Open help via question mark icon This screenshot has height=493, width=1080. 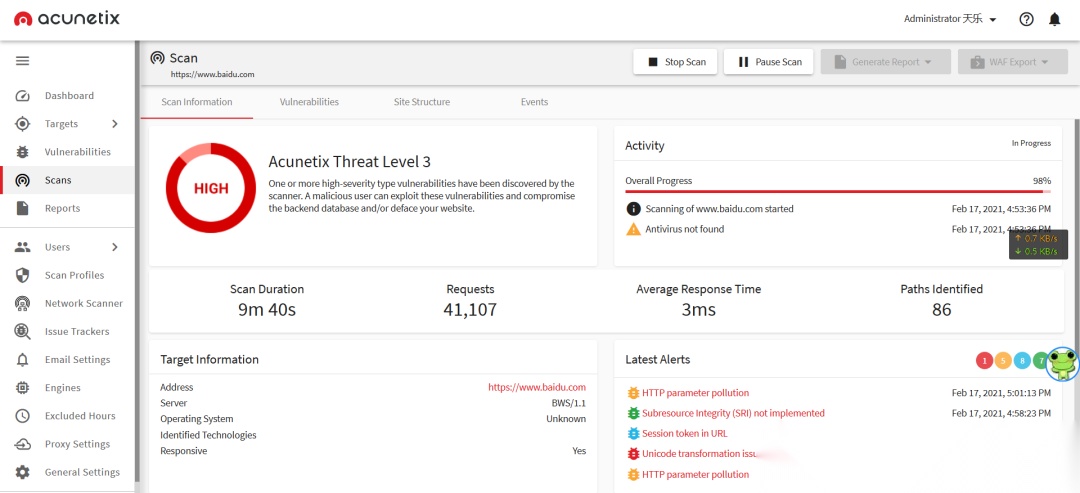tap(1026, 19)
